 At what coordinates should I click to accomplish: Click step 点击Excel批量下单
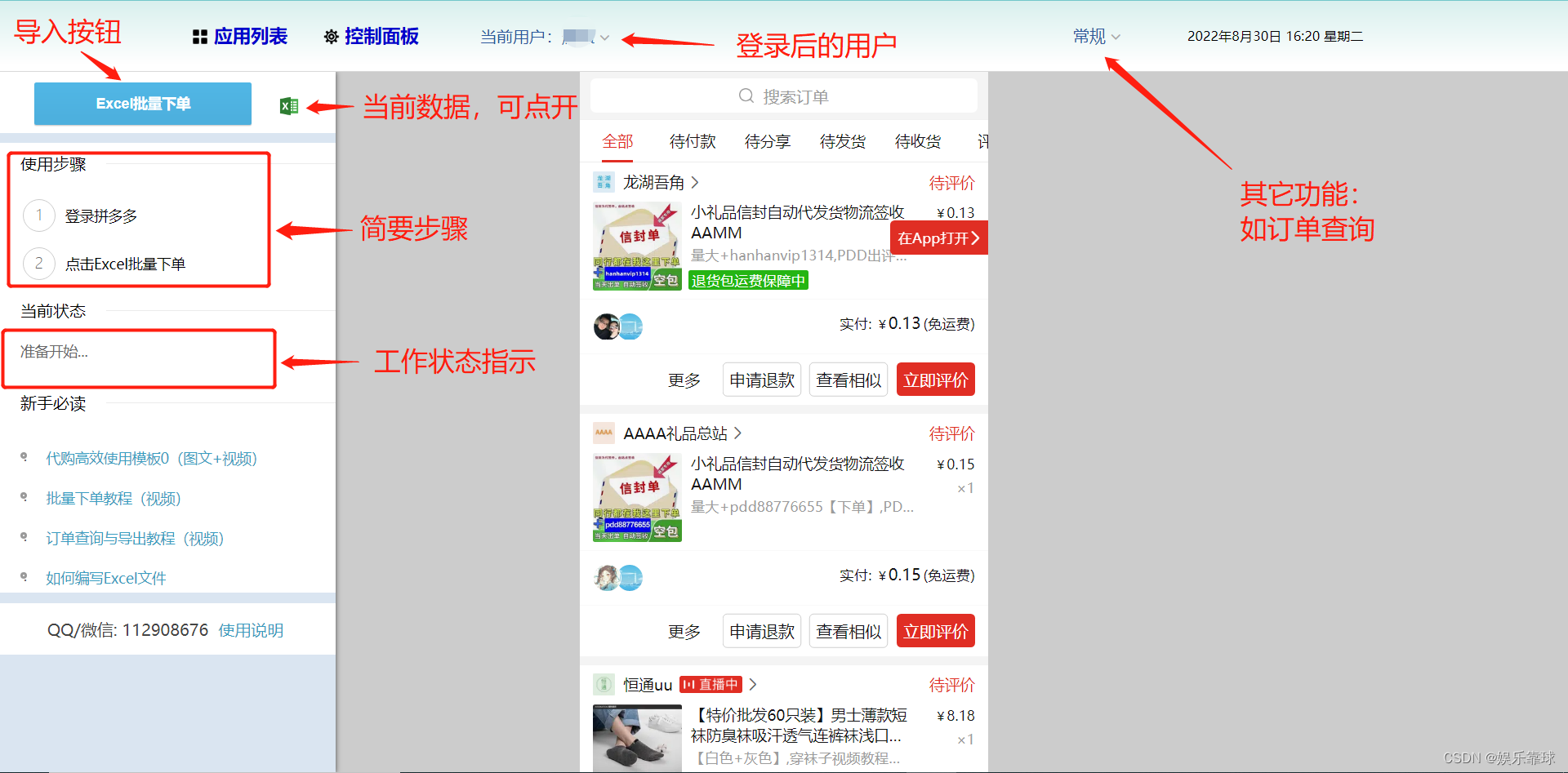125,264
